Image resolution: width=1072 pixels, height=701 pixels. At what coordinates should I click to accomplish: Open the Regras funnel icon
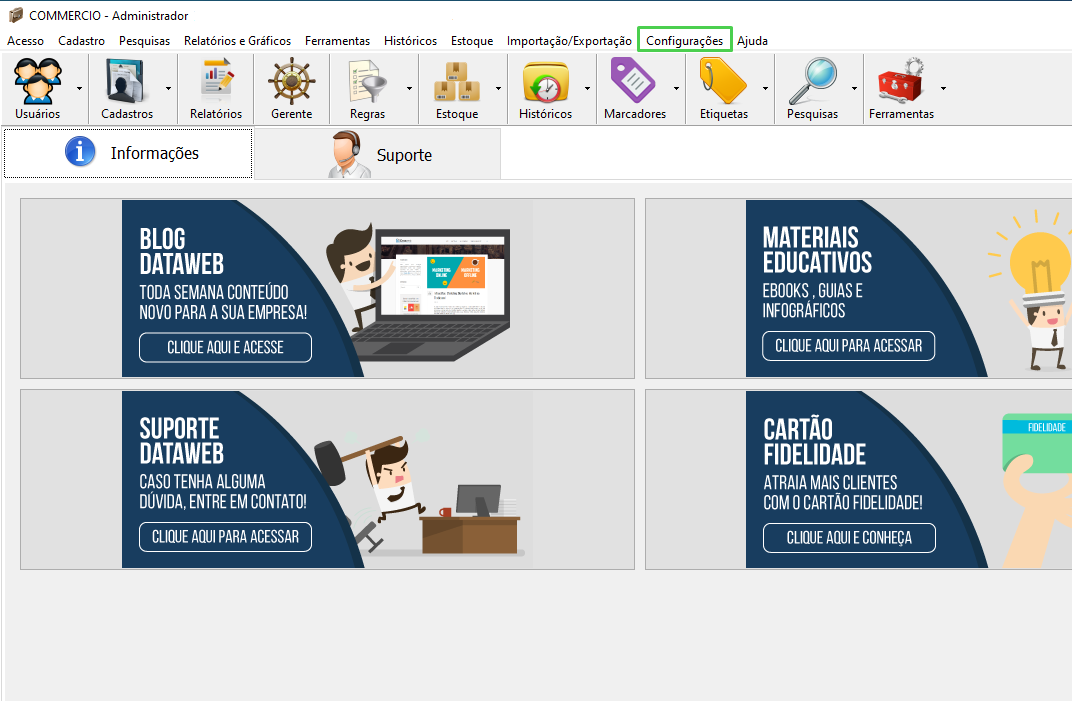pos(367,81)
